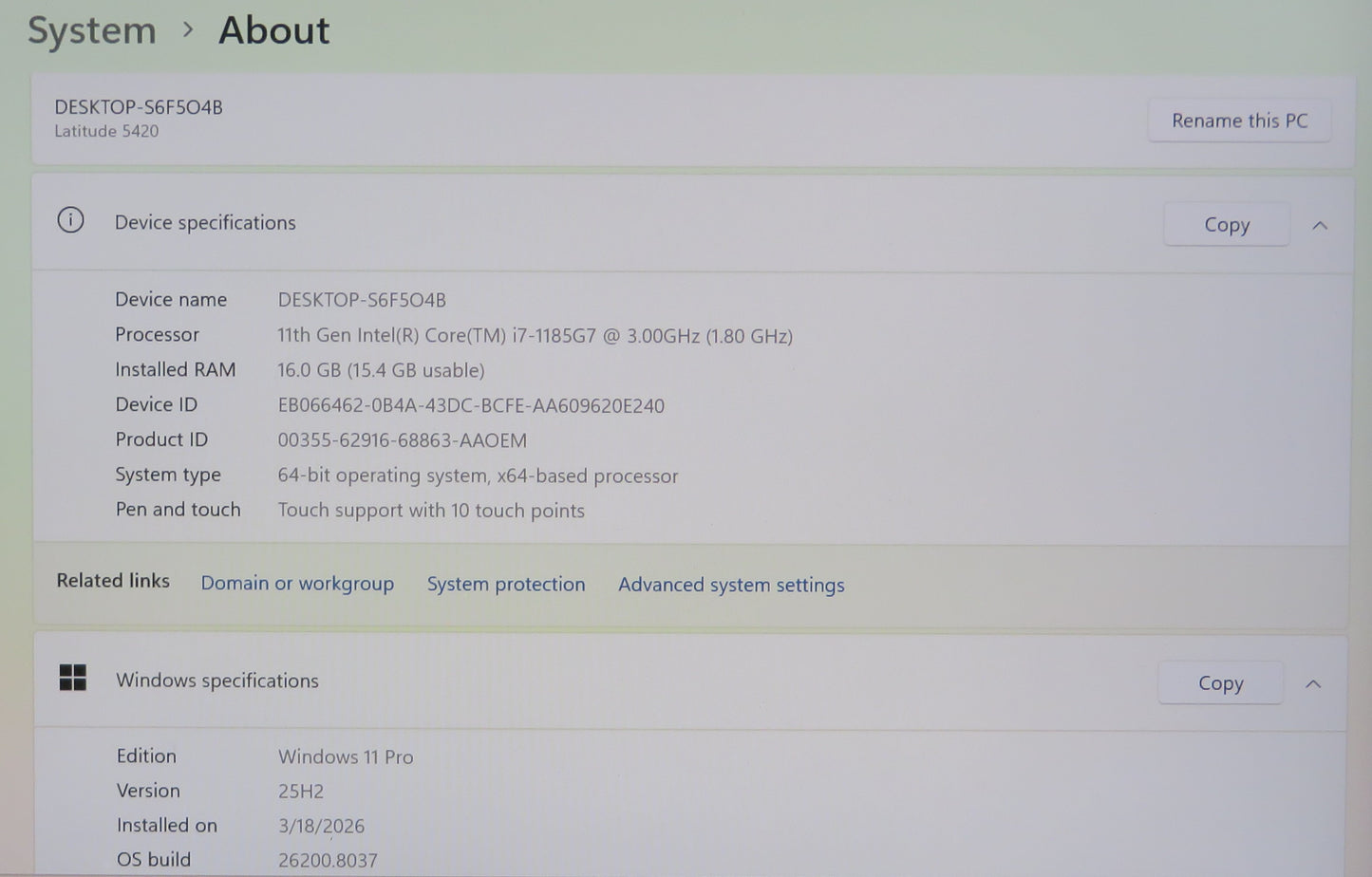
Task: Click the Windows logo beside Windows specifications
Action: pos(73,680)
